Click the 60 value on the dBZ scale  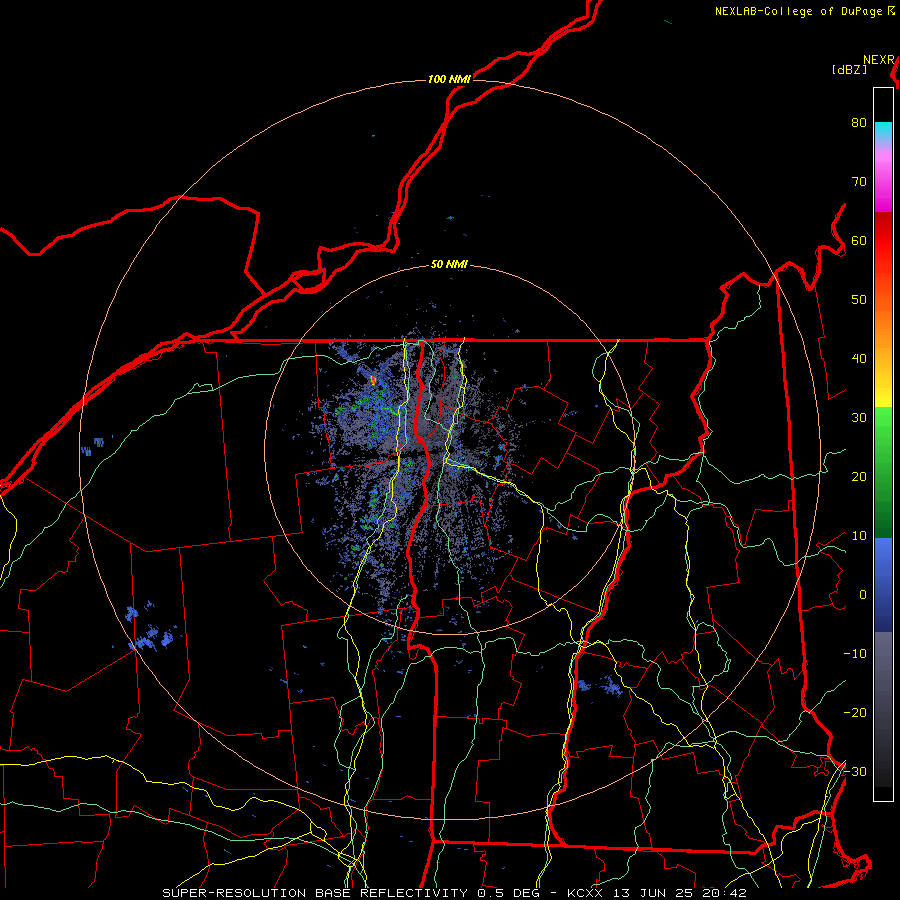(x=859, y=240)
